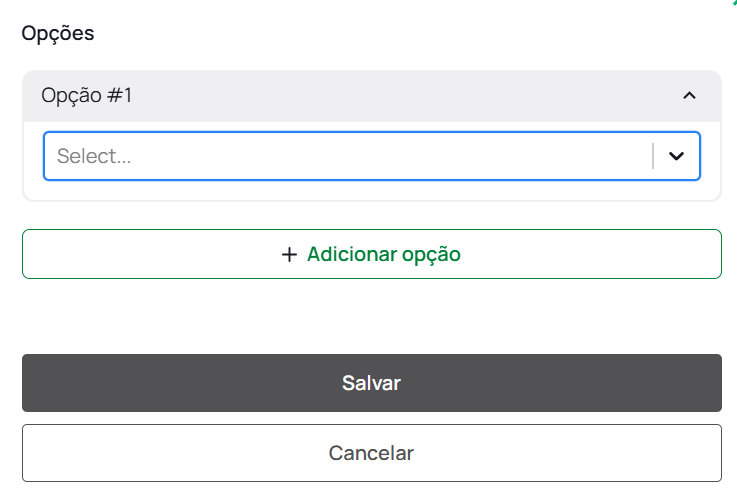Add a new option with Adicionar opção
Image resolution: width=737 pixels, height=492 pixels.
pyautogui.click(x=371, y=254)
